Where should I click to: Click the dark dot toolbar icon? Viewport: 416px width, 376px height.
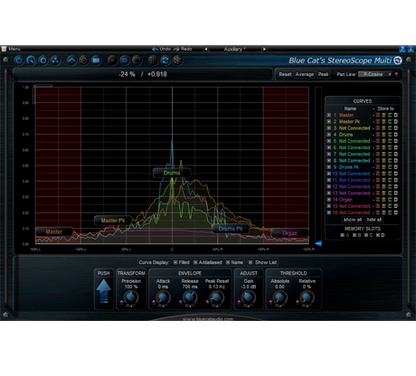point(113,60)
